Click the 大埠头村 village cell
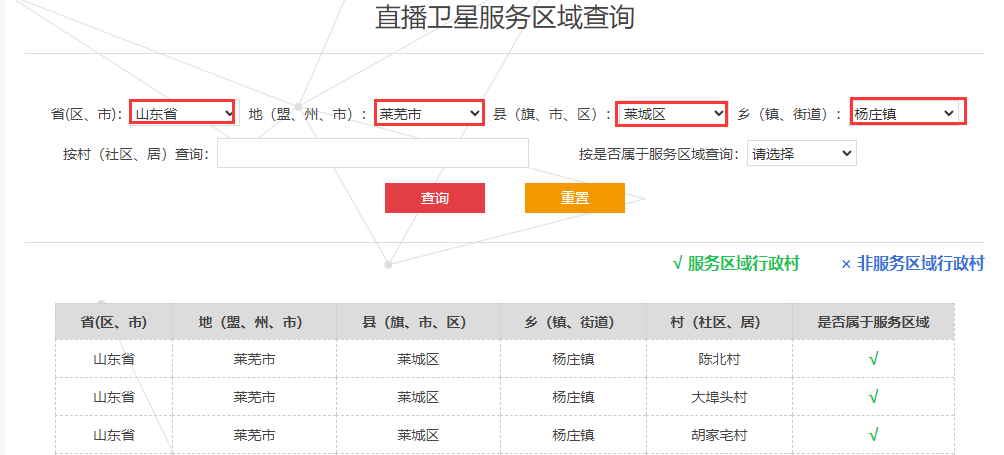The width and height of the screenshot is (1004, 455). tap(719, 397)
